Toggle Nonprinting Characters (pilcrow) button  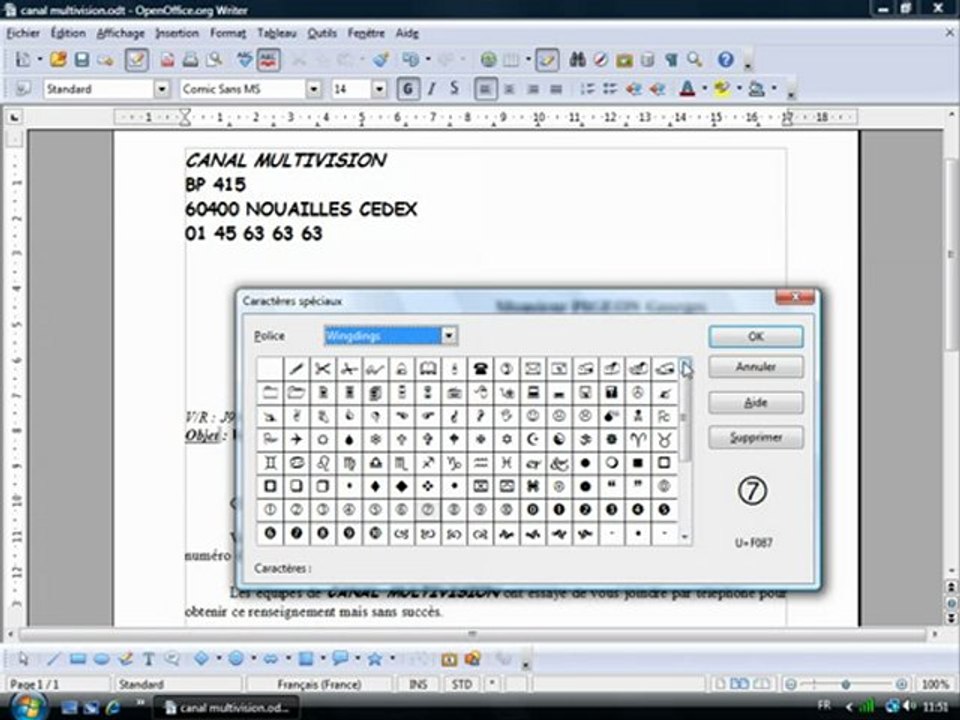tap(672, 60)
